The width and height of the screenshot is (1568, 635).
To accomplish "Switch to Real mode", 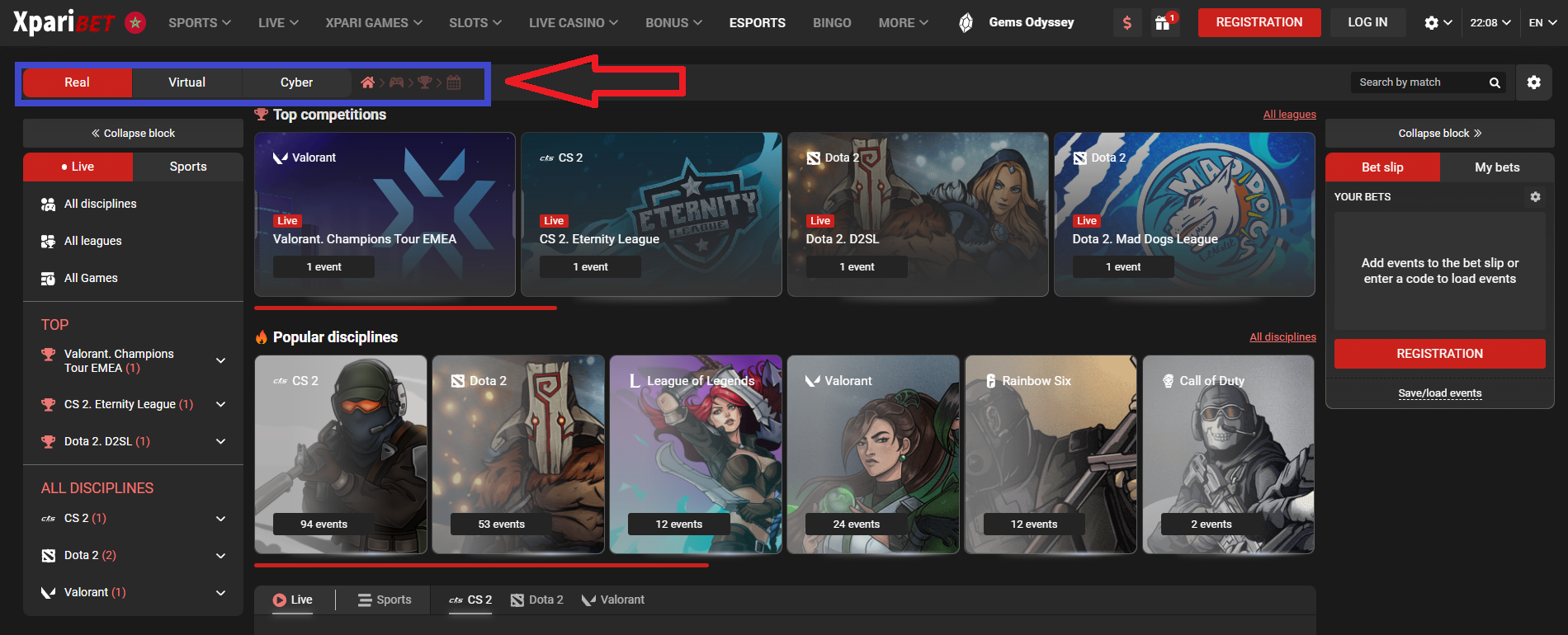I will 77,82.
